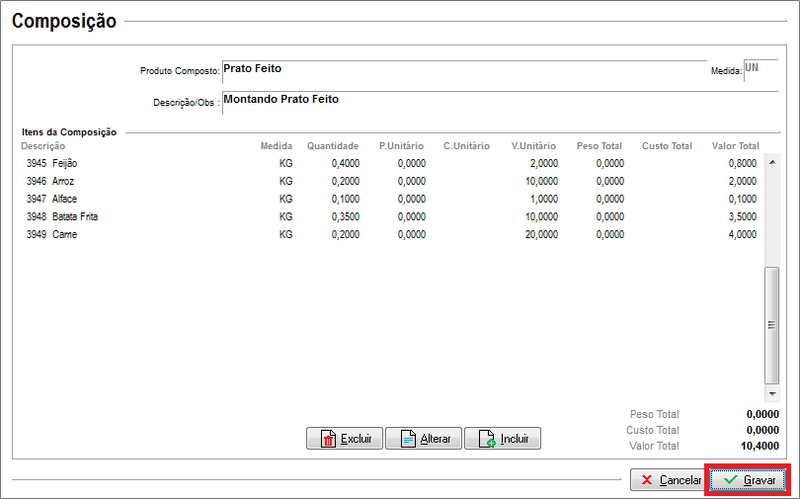
Task: Click the Valor Total column header
Action: pyautogui.click(x=735, y=146)
